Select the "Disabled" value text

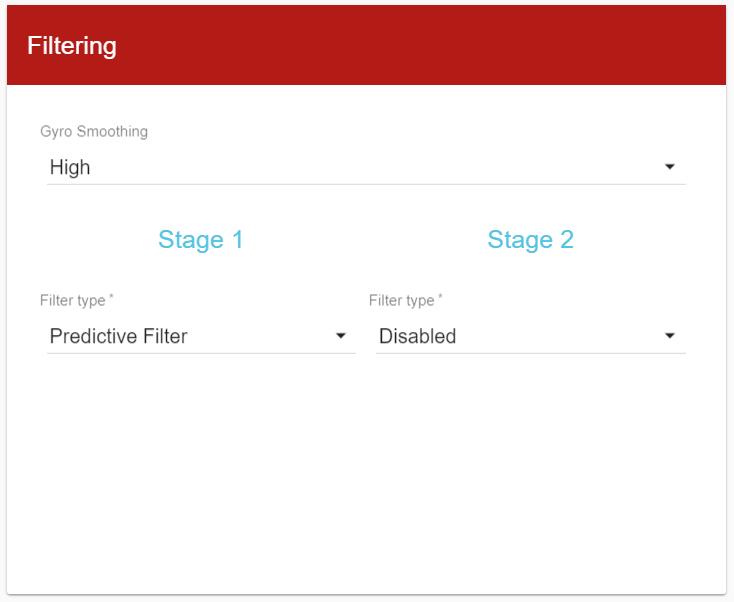pos(417,336)
